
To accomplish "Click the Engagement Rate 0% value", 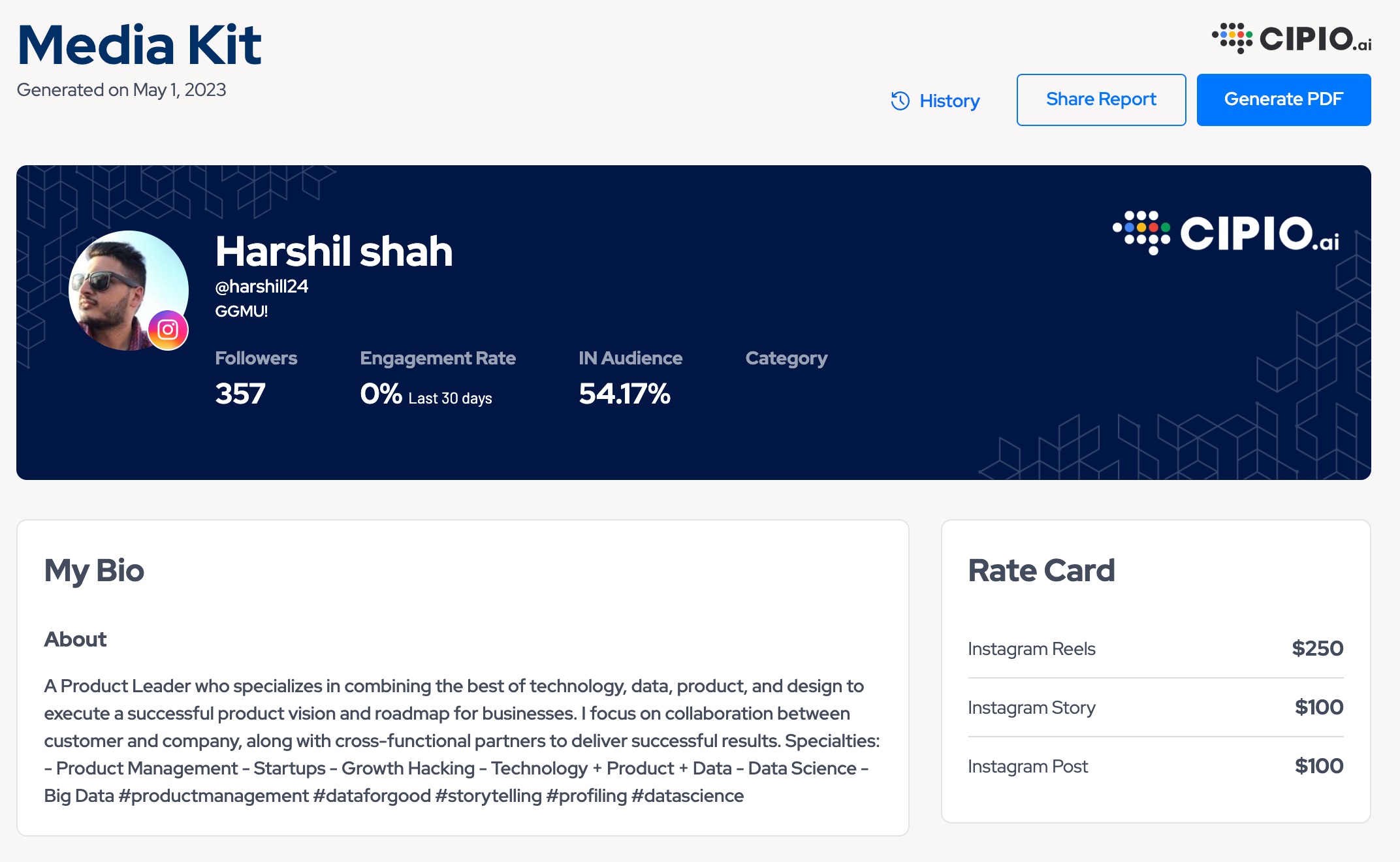I will [381, 393].
